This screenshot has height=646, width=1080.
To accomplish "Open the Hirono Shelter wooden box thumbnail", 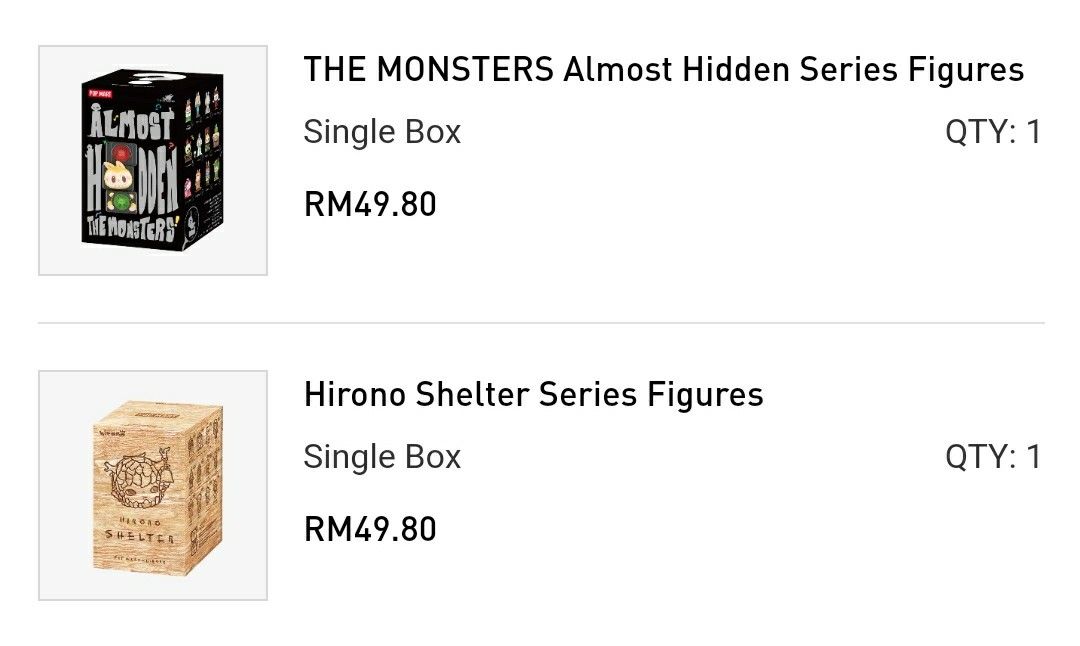I will pyautogui.click(x=153, y=485).
